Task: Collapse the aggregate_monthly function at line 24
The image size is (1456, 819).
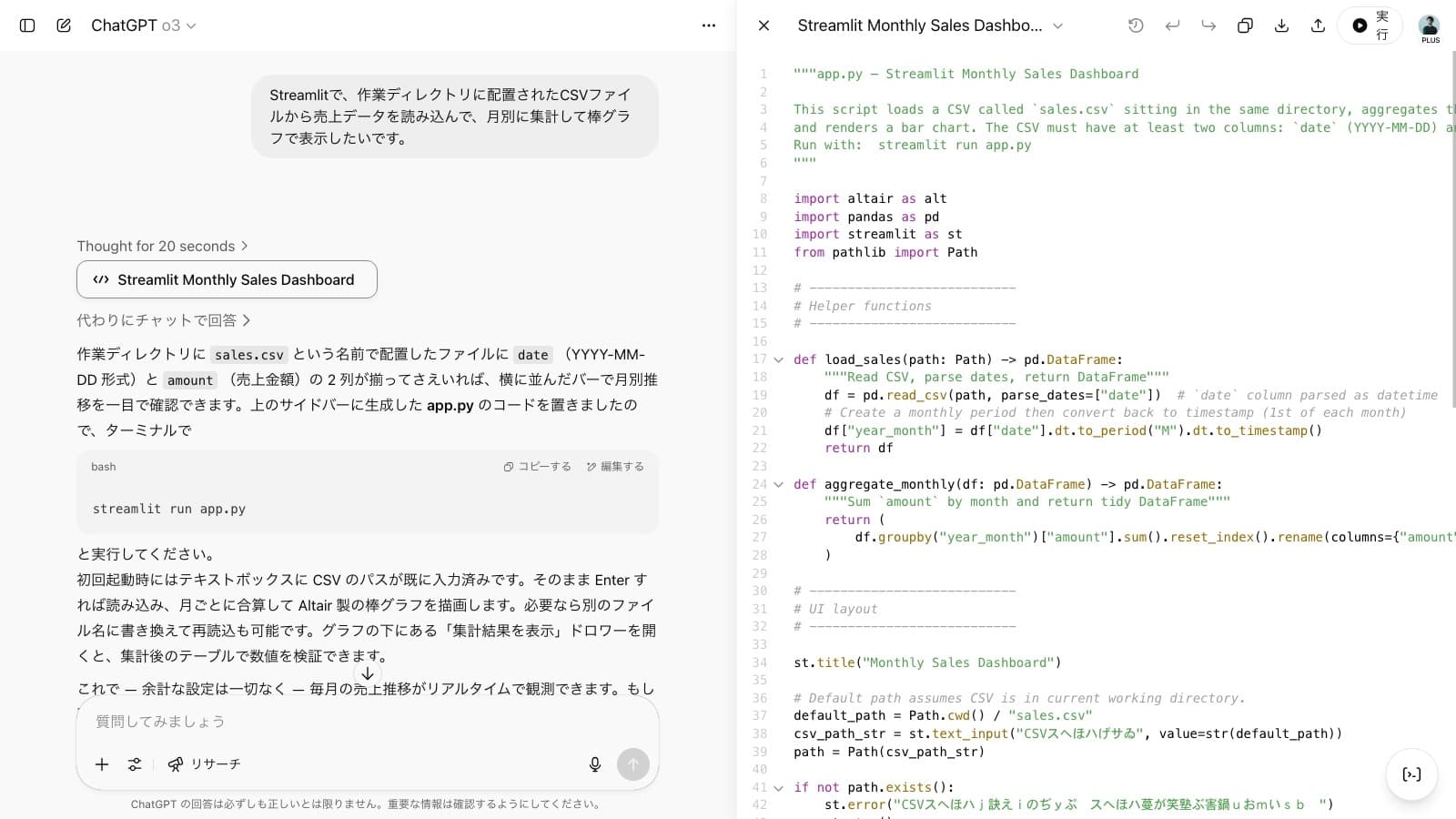Action: 779,484
